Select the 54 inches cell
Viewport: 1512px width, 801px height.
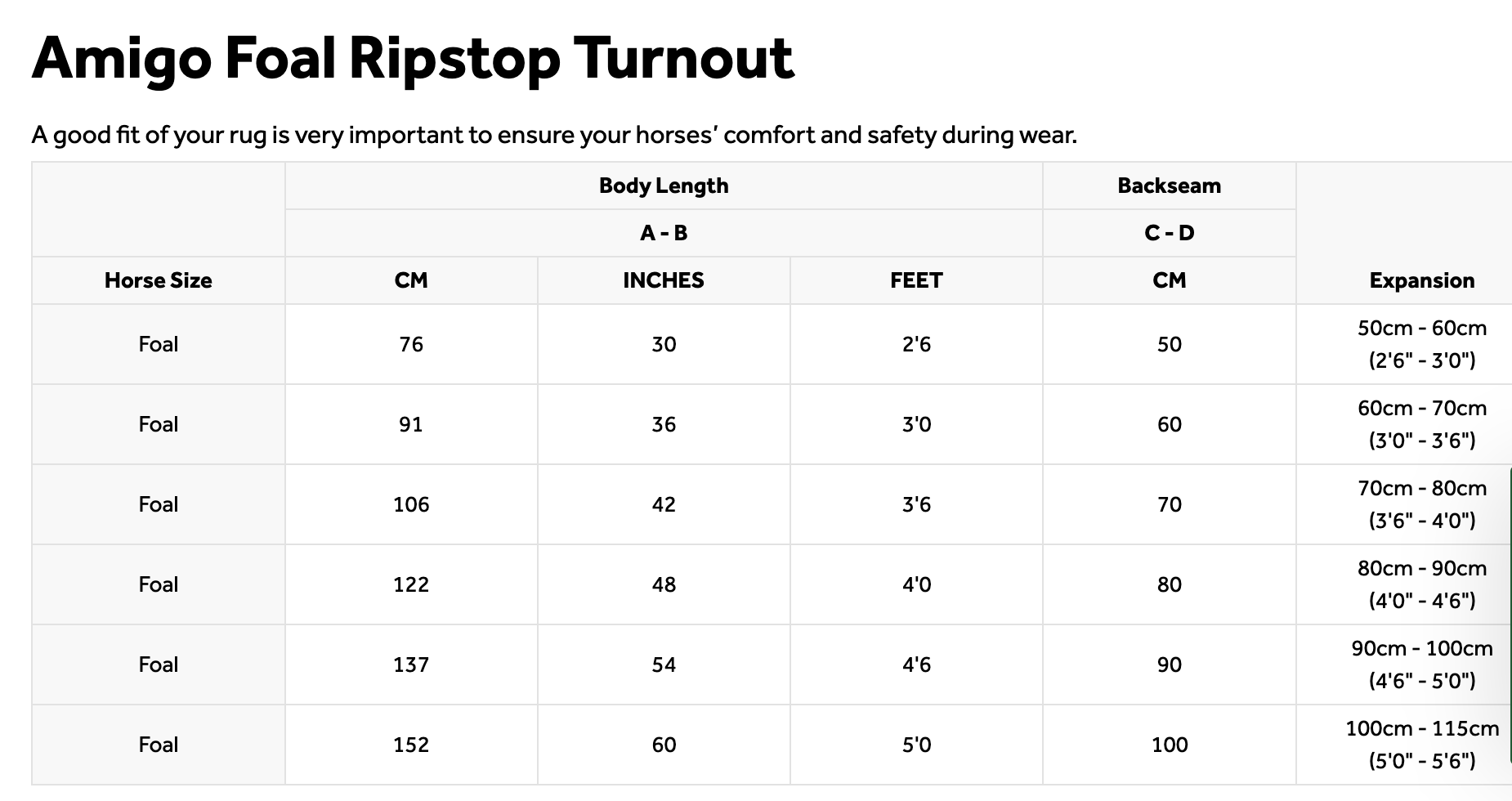point(663,665)
